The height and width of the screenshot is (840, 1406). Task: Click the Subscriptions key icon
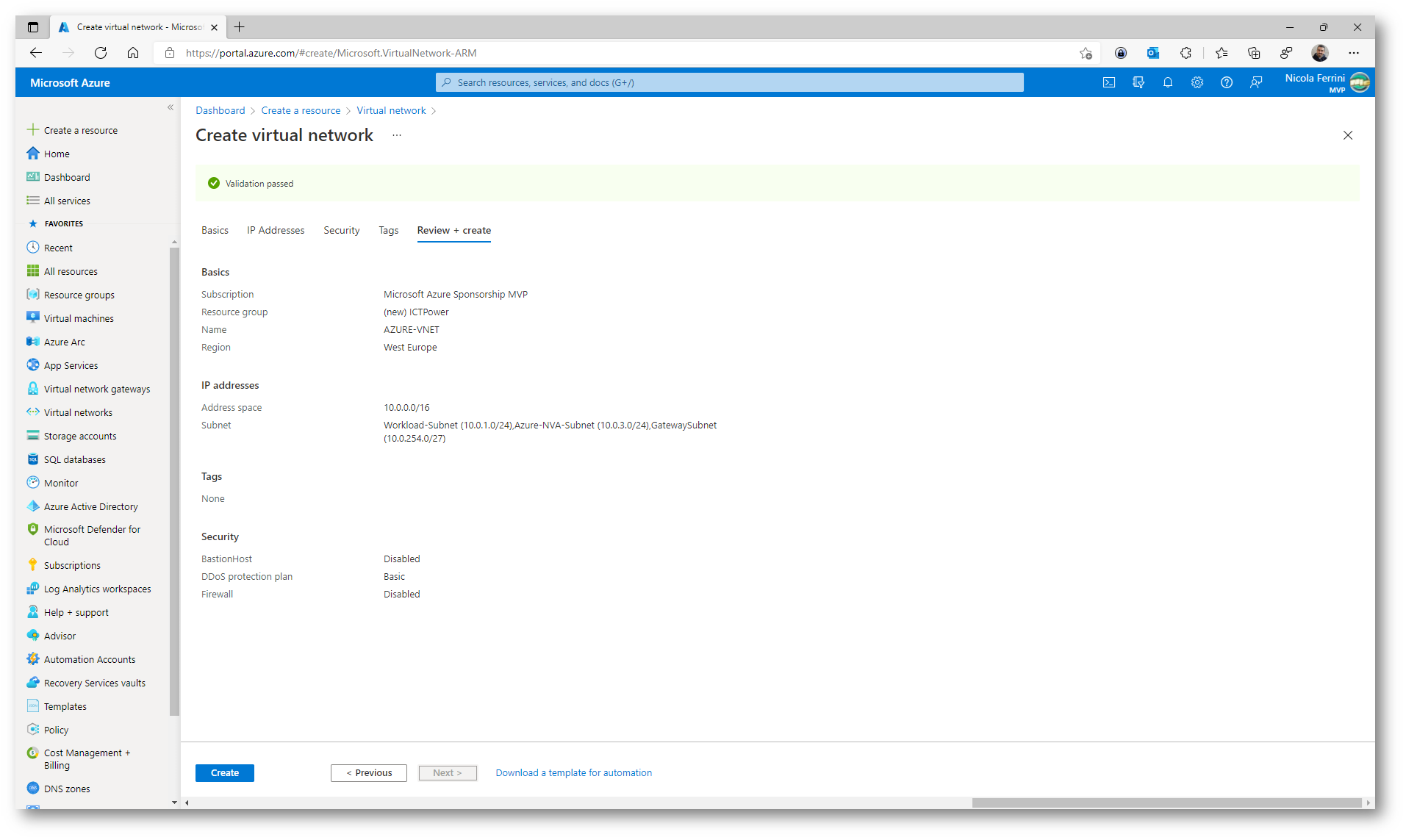pyautogui.click(x=32, y=565)
